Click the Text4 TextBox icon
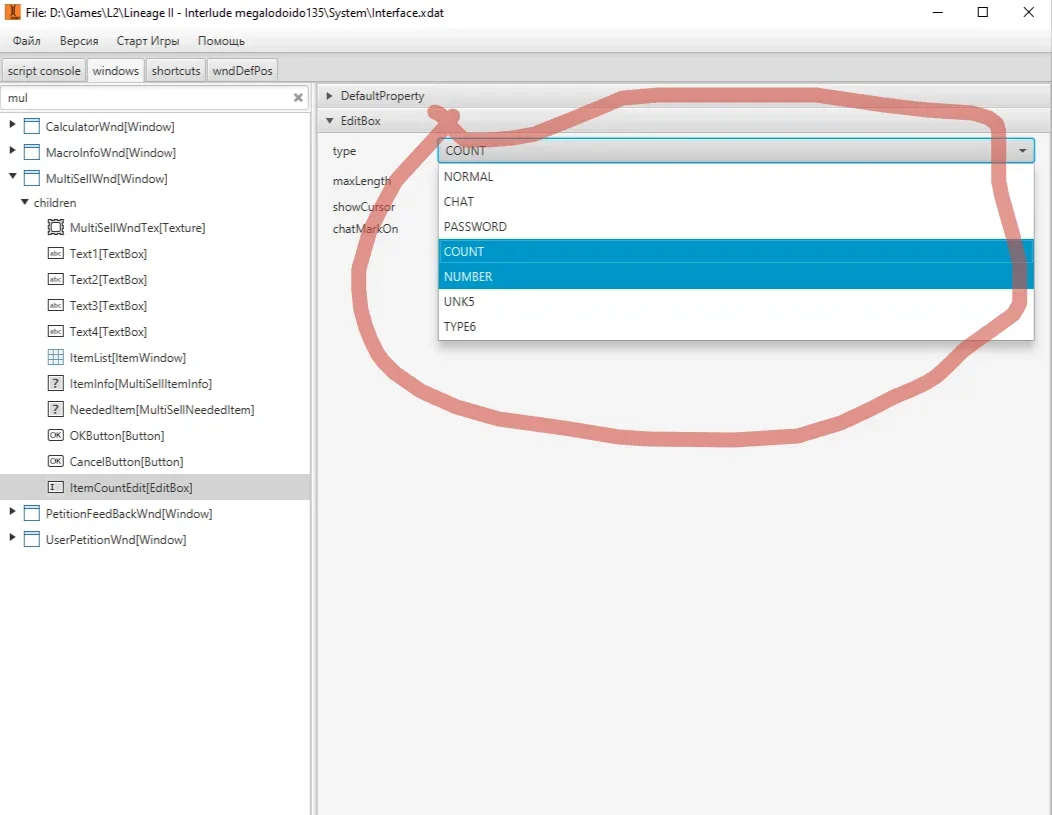Screen dimensions: 1052x815 (56, 331)
